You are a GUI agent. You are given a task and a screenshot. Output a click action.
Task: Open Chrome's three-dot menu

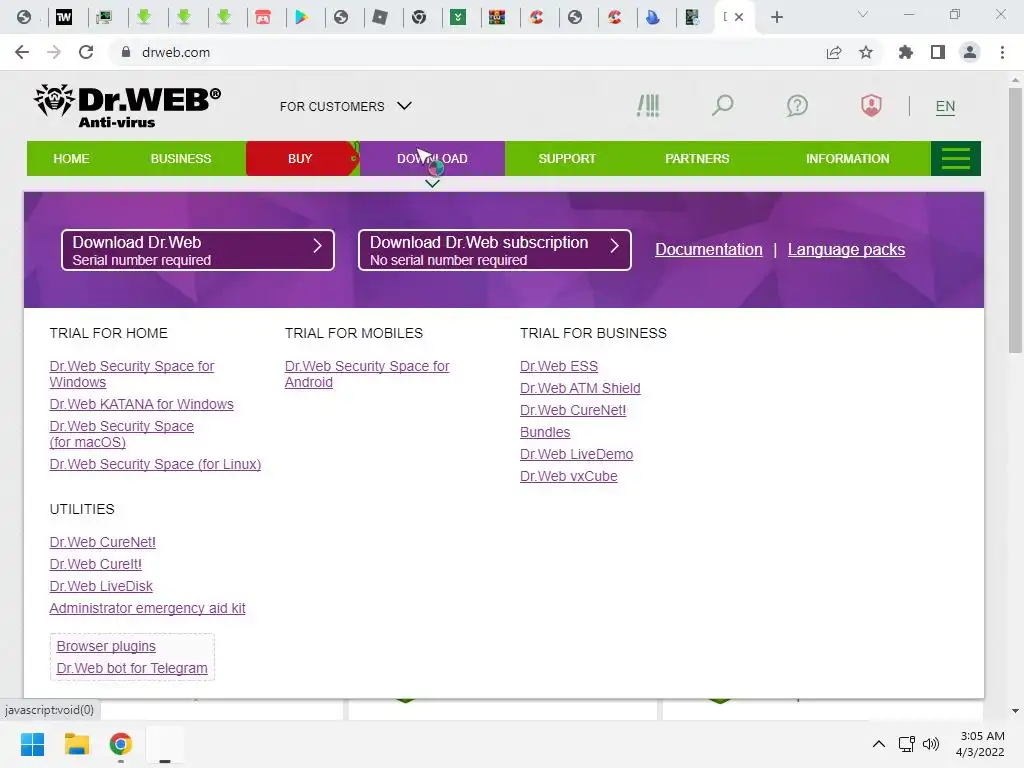[1002, 52]
